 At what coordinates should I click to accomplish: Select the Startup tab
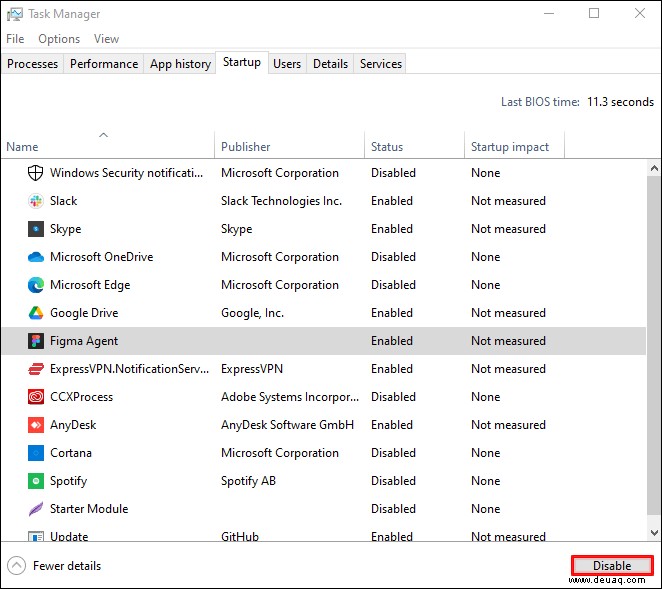(242, 62)
